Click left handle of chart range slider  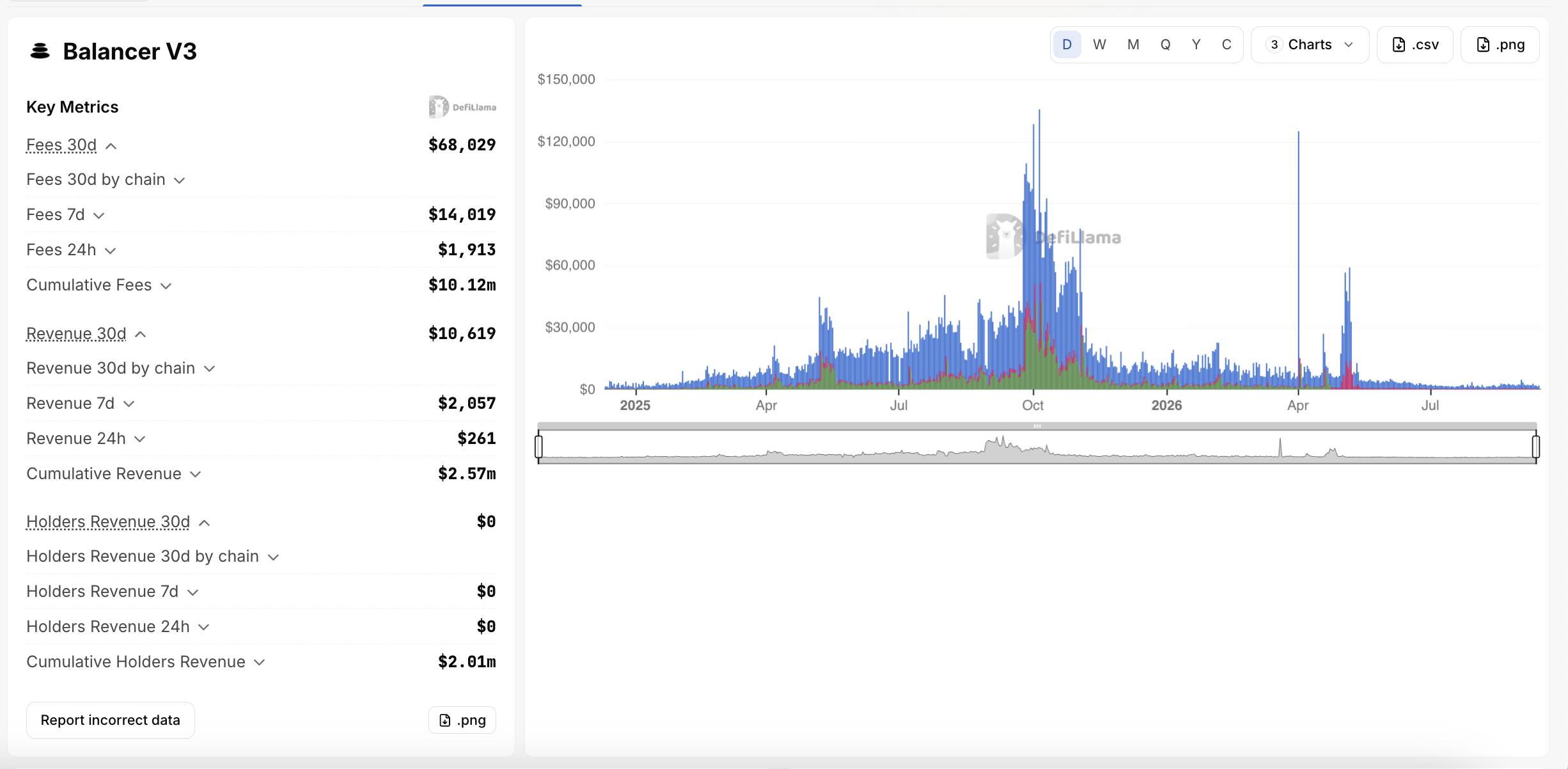pyautogui.click(x=538, y=446)
